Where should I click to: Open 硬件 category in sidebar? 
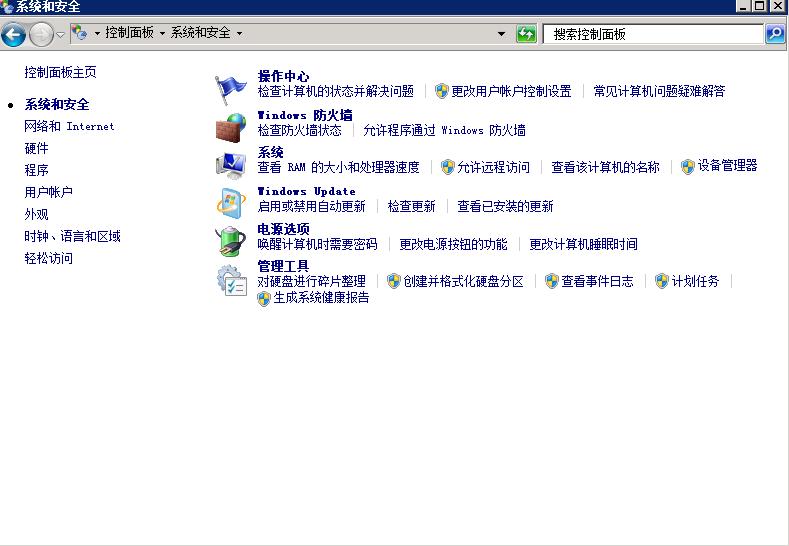click(x=36, y=148)
